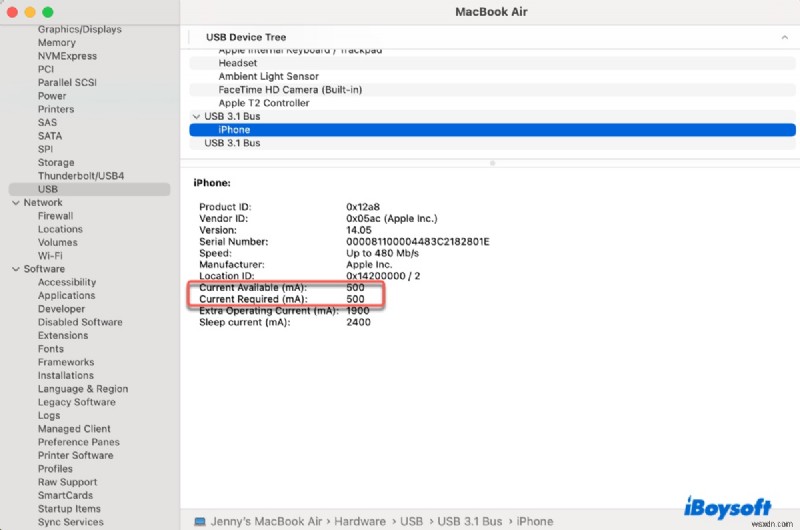Open Profiles in sidebar
800x530 pixels.
[x=55, y=468]
